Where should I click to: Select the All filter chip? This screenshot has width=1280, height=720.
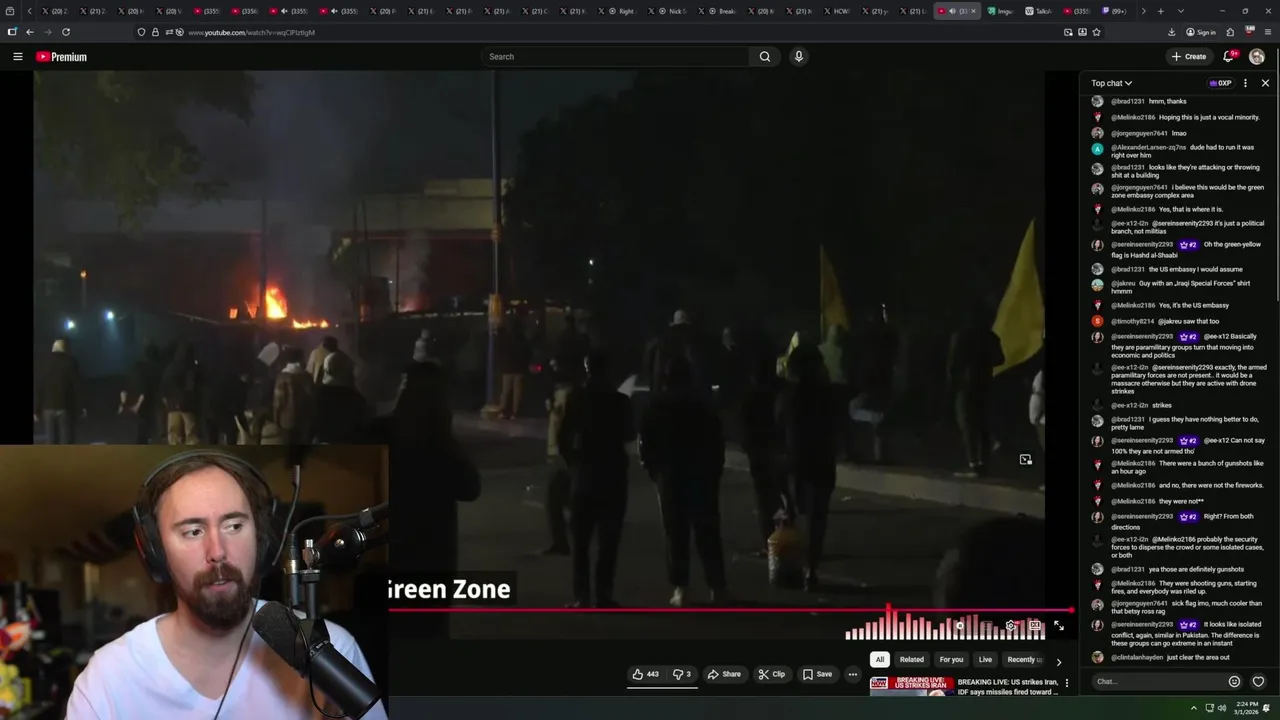(x=879, y=660)
